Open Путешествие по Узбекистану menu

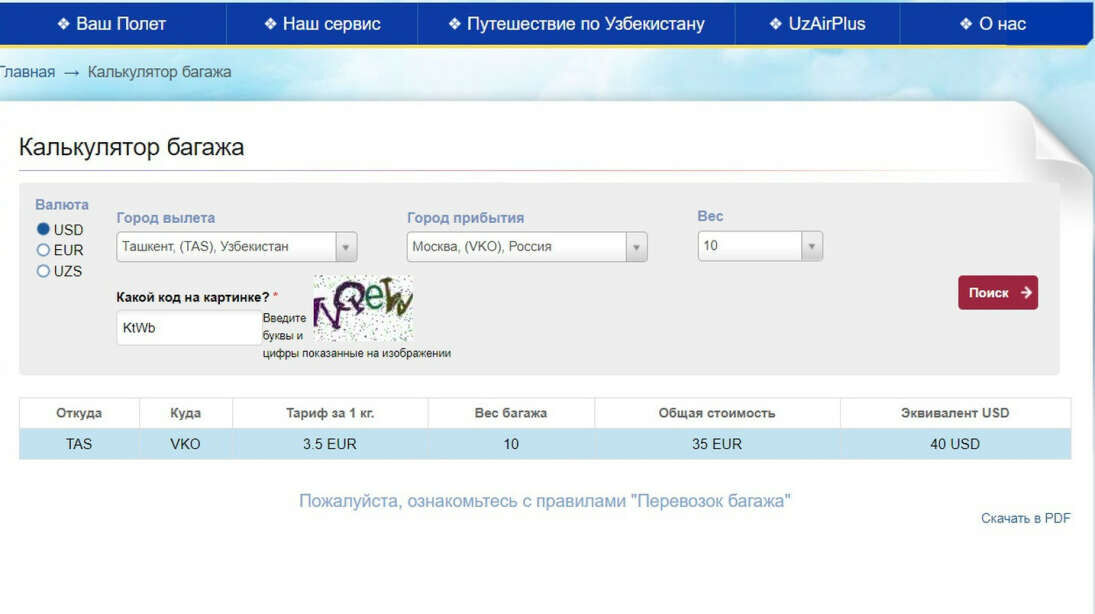click(576, 24)
